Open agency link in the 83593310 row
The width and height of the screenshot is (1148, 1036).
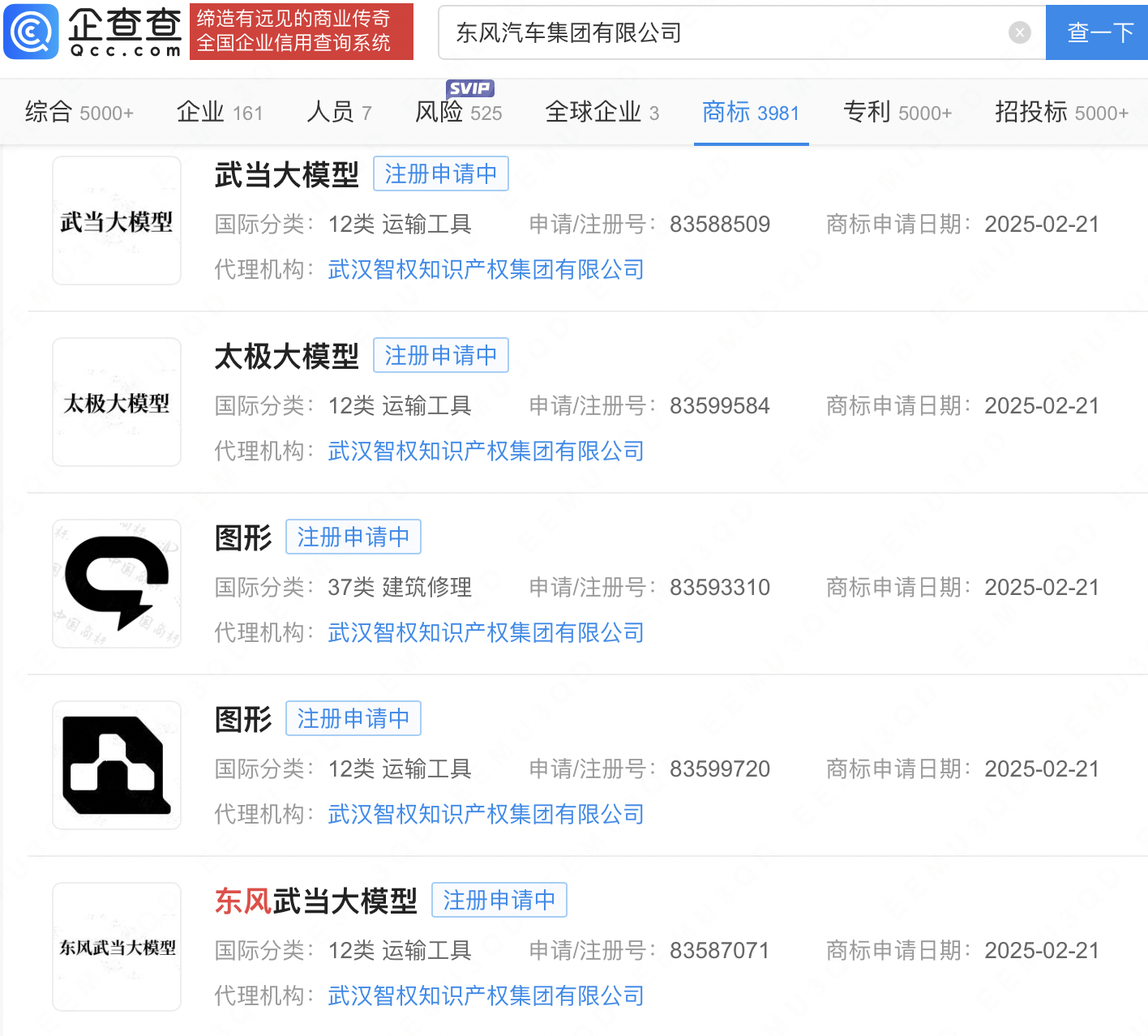tap(486, 632)
